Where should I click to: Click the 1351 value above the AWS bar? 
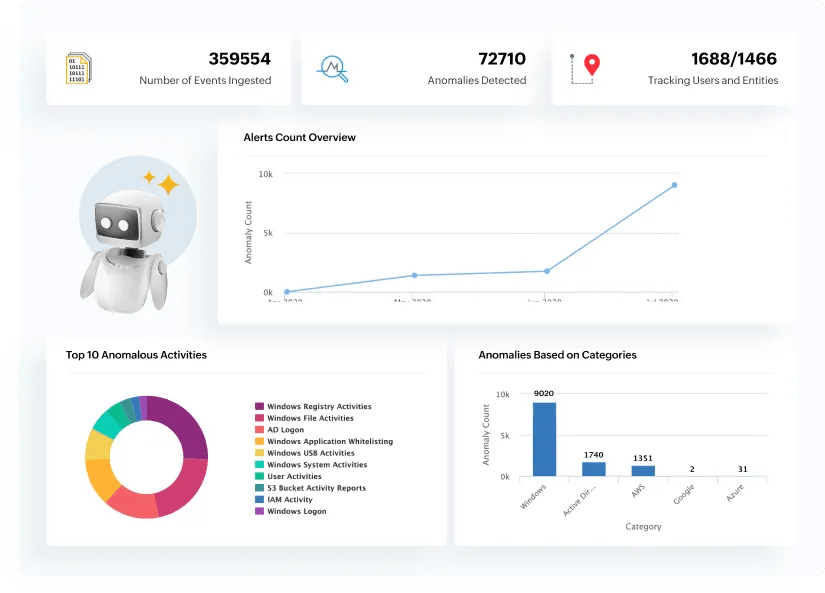click(643, 458)
